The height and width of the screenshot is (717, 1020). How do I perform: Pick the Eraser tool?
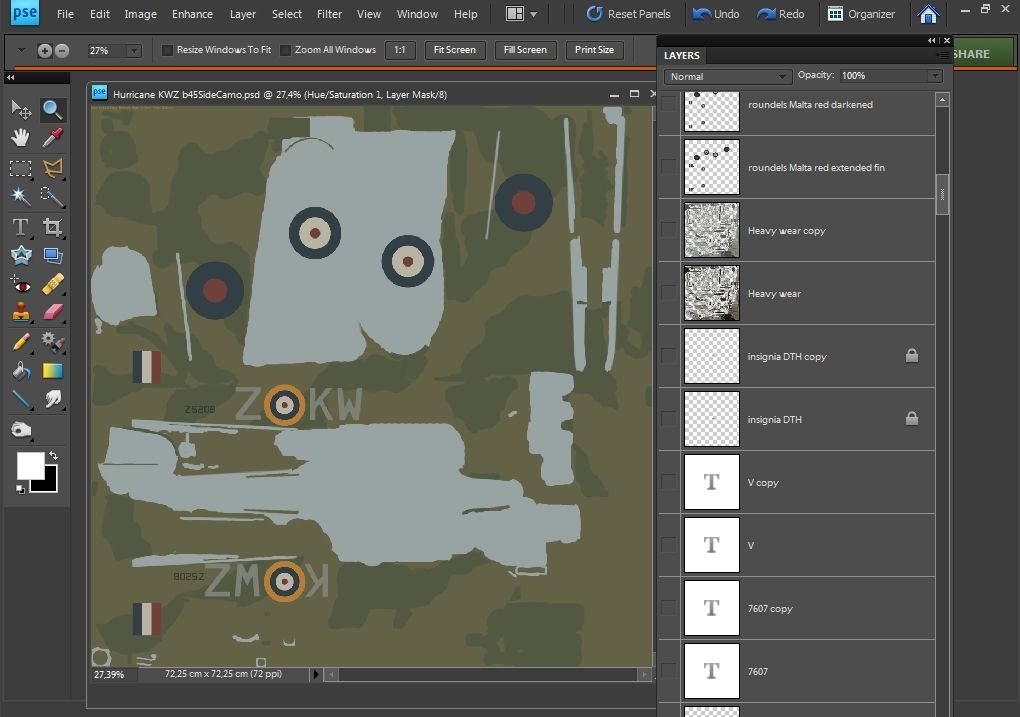52,313
